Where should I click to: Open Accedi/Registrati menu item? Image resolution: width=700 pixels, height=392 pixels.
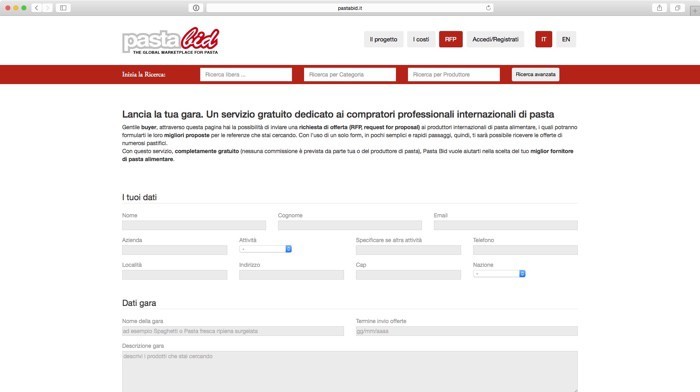pyautogui.click(x=495, y=39)
